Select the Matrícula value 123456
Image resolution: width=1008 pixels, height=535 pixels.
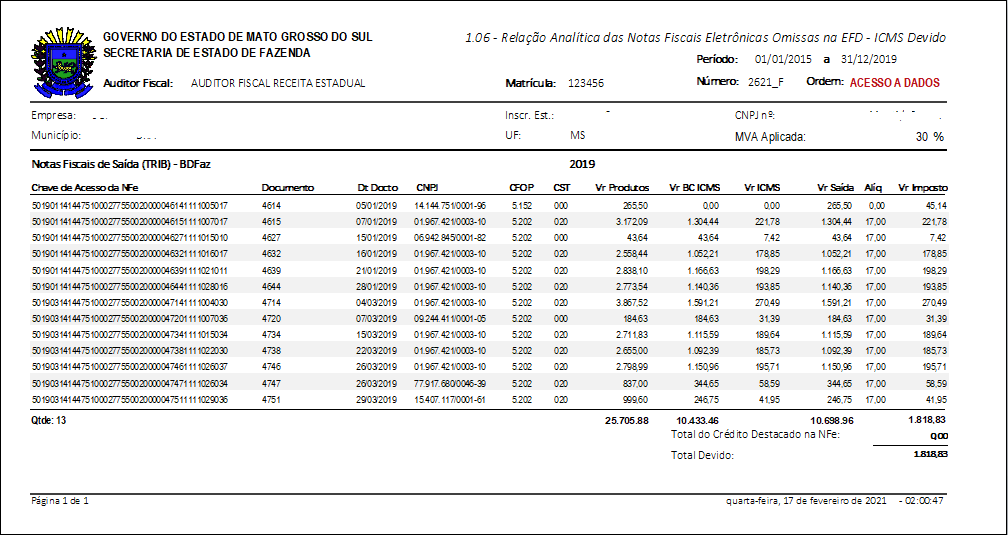tap(585, 84)
